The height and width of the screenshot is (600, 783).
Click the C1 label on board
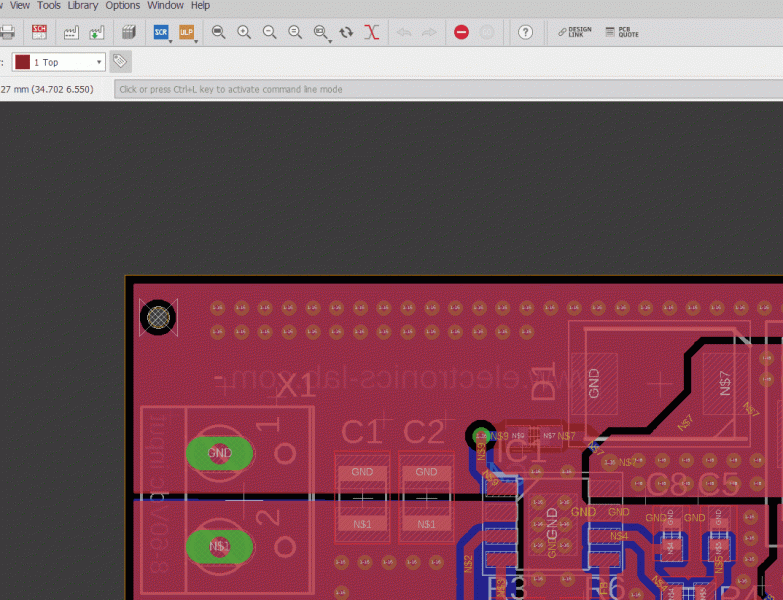pos(361,432)
